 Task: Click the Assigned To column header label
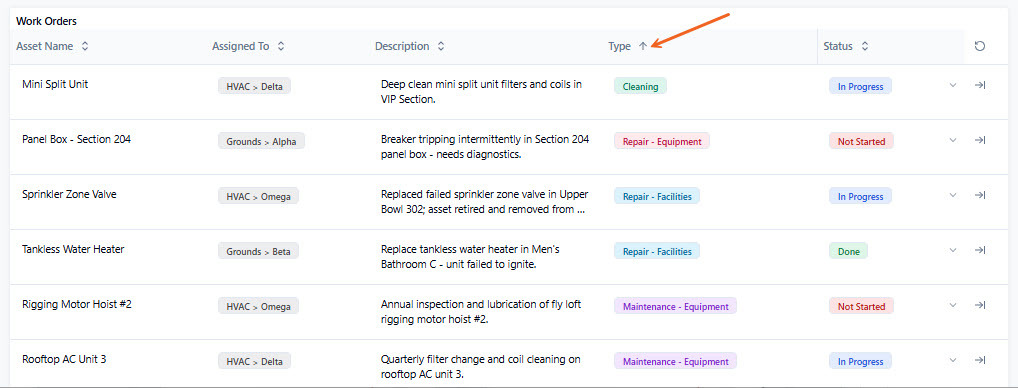241,47
